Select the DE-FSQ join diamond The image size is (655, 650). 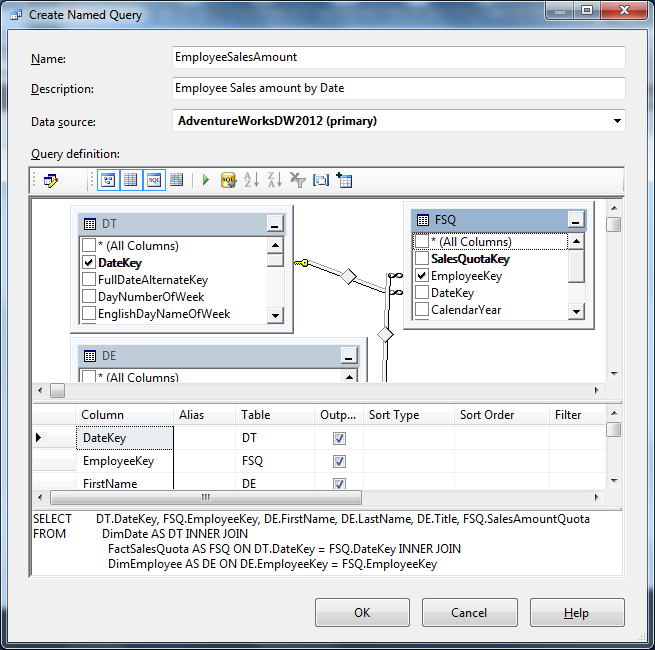(x=385, y=335)
